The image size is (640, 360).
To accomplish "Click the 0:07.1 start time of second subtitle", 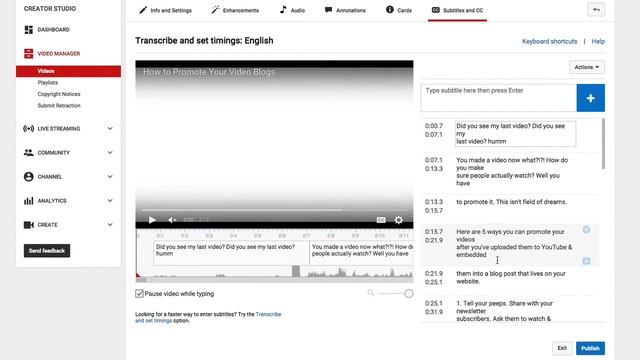I will [x=433, y=160].
